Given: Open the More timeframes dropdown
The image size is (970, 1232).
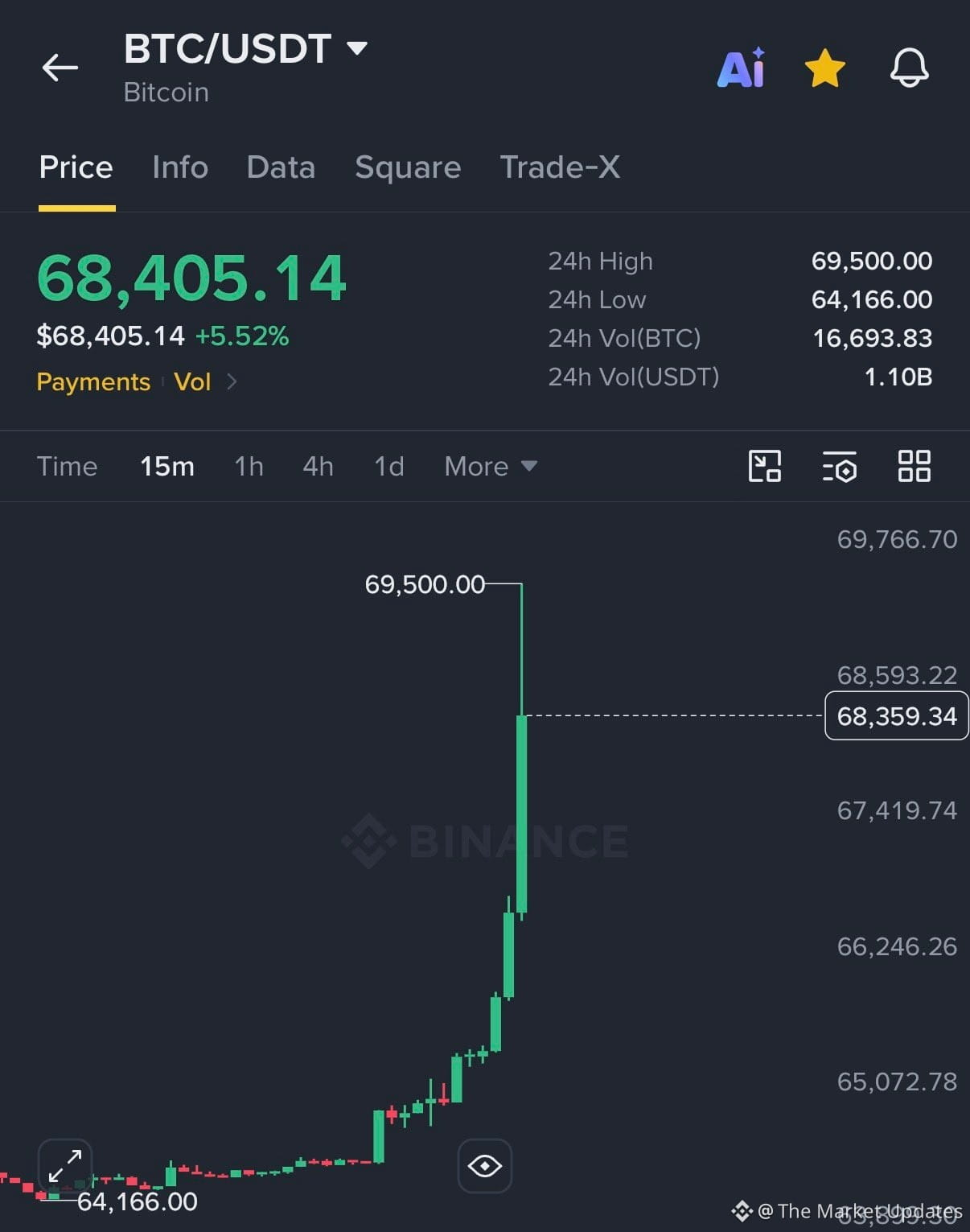Looking at the screenshot, I should click(491, 466).
